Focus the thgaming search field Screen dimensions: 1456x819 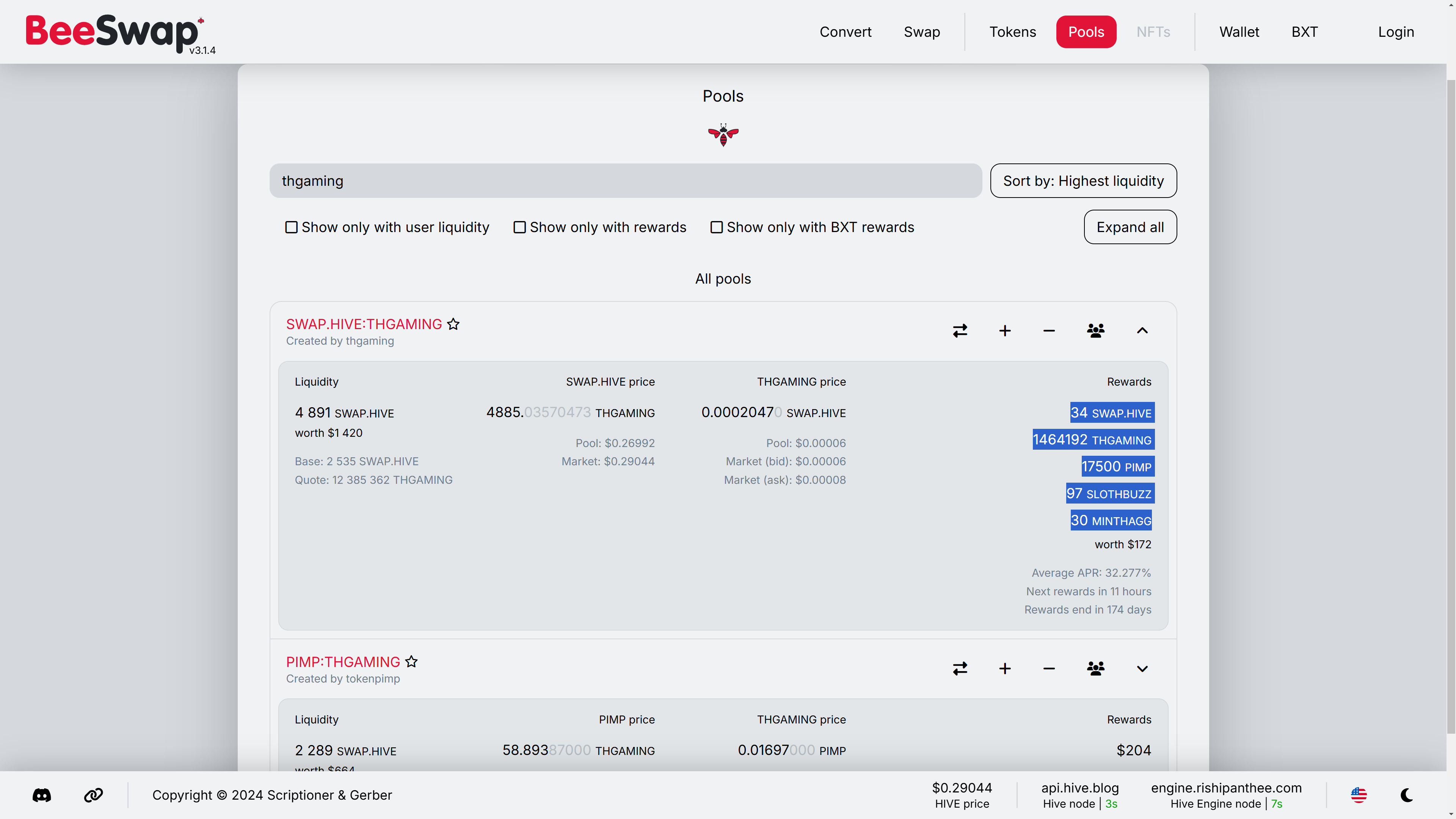(x=626, y=181)
